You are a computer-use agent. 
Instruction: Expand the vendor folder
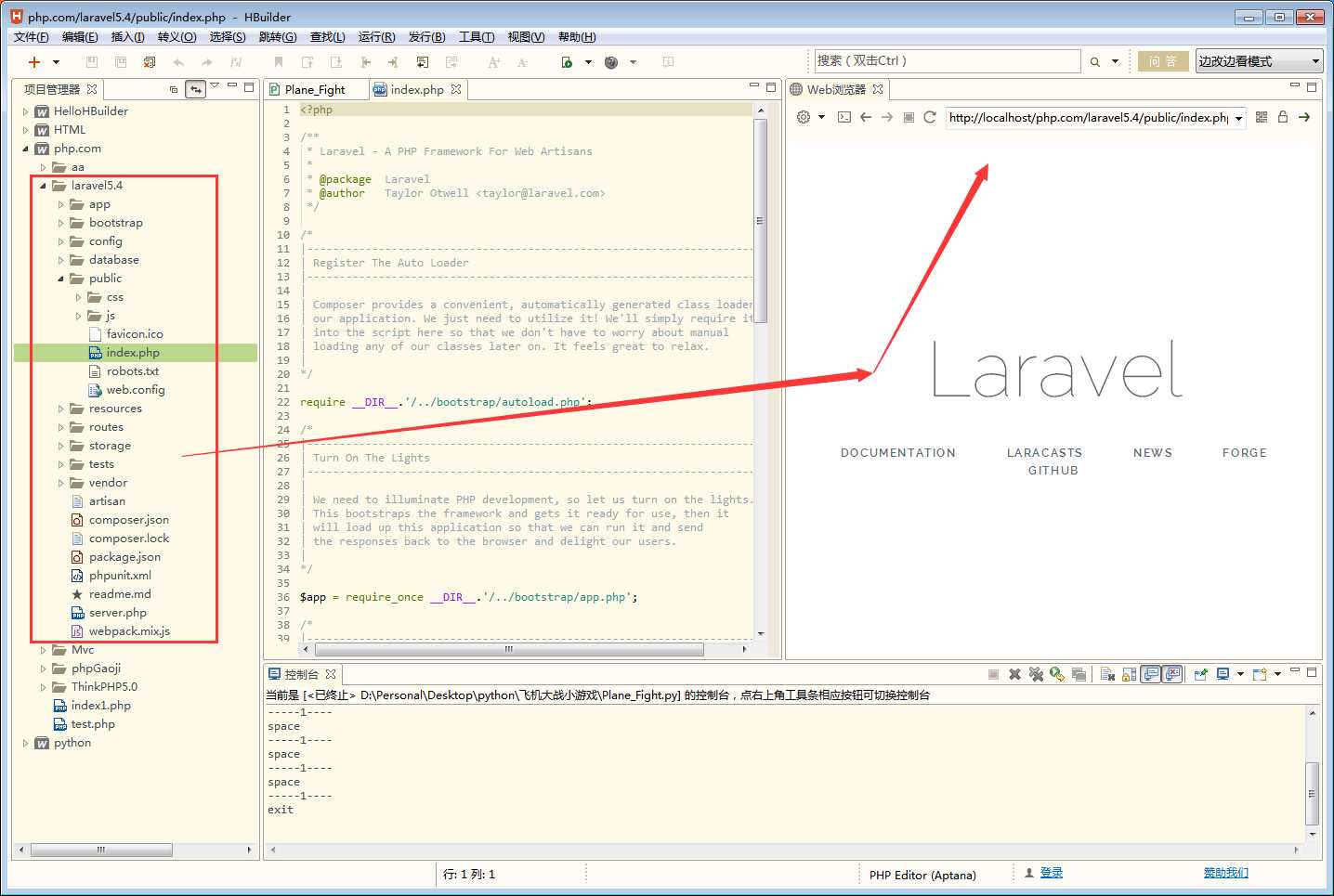pyautogui.click(x=60, y=483)
